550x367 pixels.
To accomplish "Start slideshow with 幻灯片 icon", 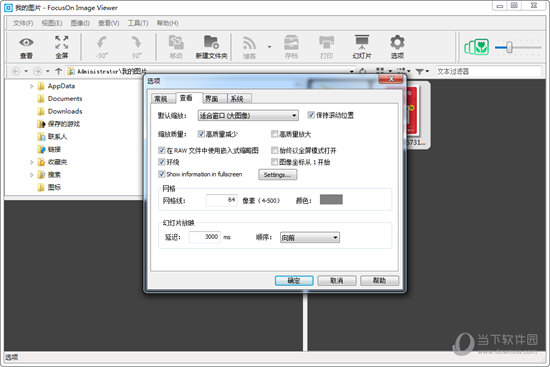I will (x=362, y=42).
